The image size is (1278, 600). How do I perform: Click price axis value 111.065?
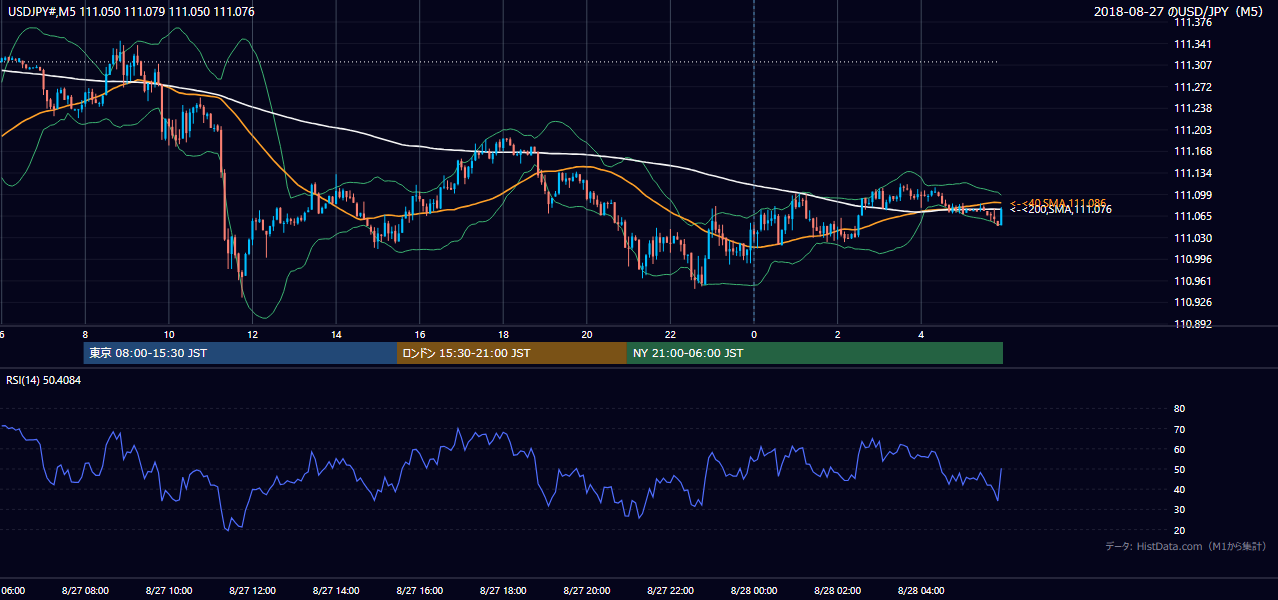tap(1194, 216)
